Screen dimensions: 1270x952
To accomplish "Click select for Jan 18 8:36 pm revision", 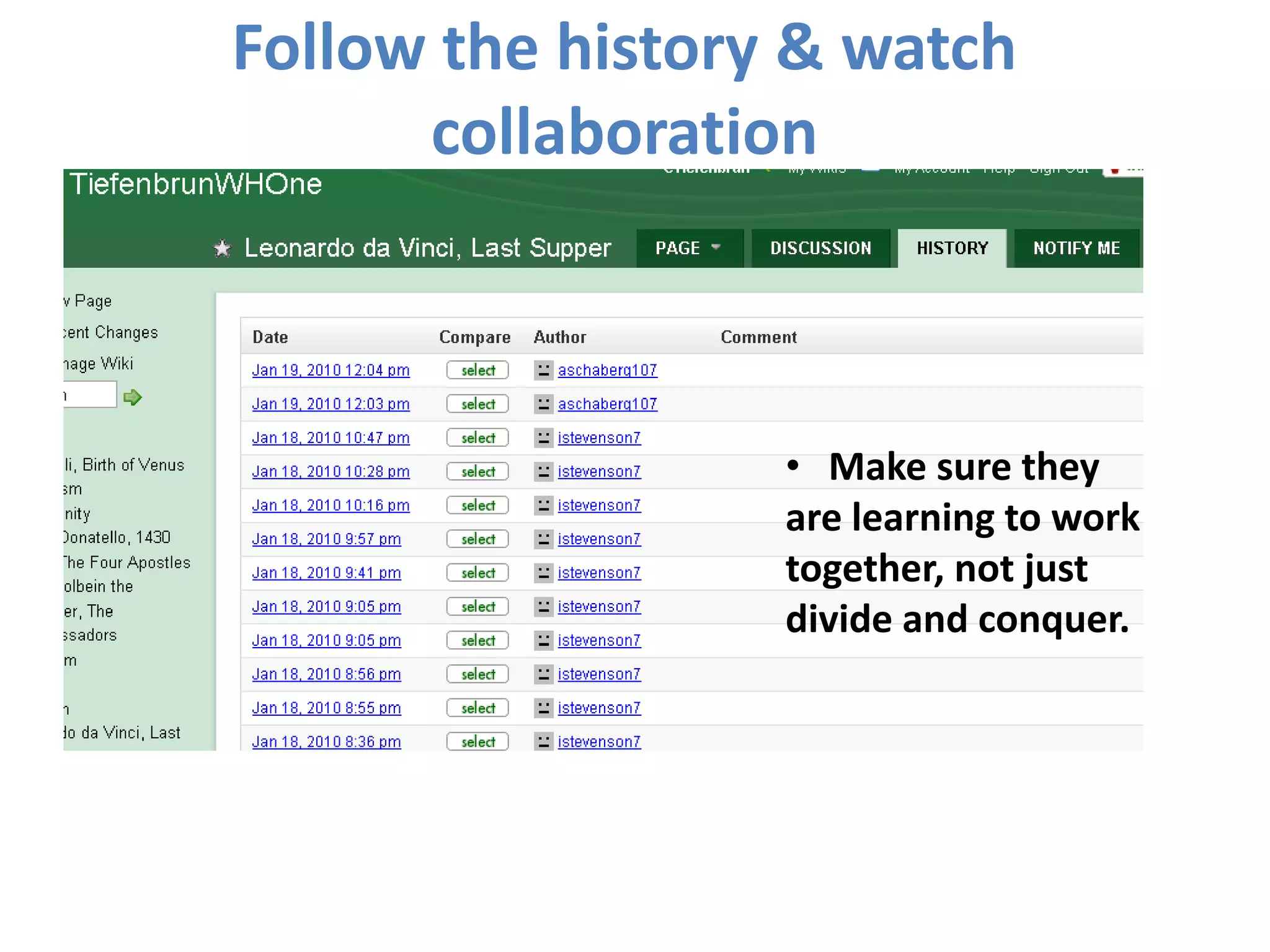I will click(477, 741).
